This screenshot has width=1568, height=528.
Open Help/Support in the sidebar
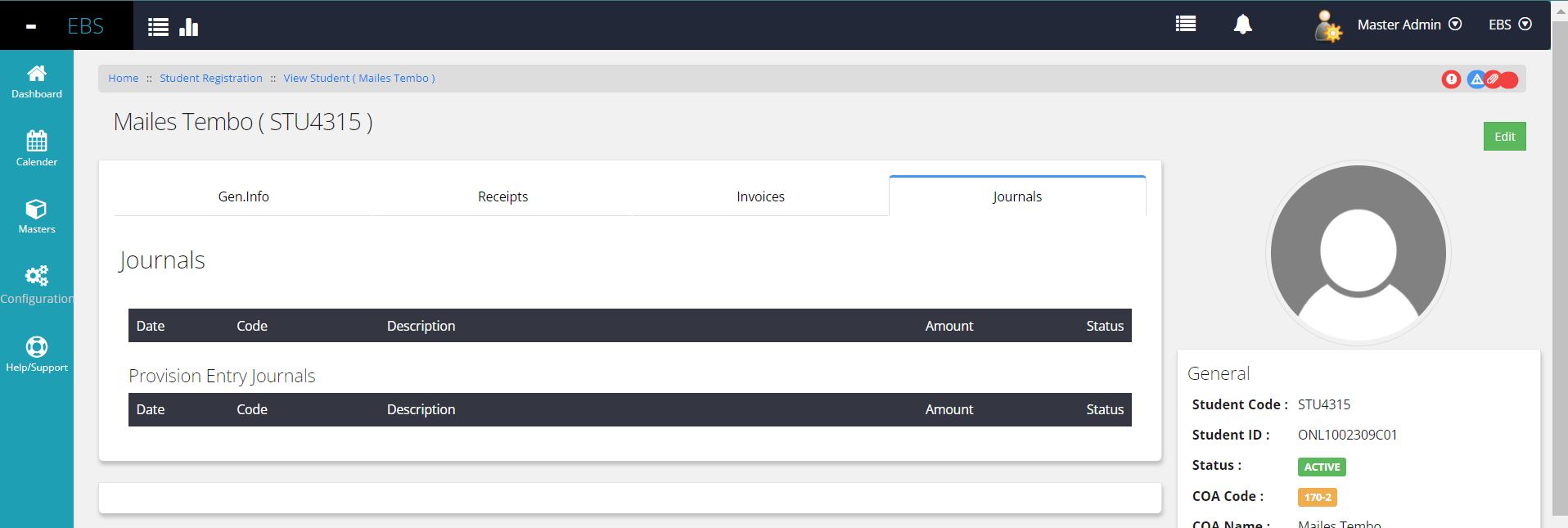pos(37,354)
